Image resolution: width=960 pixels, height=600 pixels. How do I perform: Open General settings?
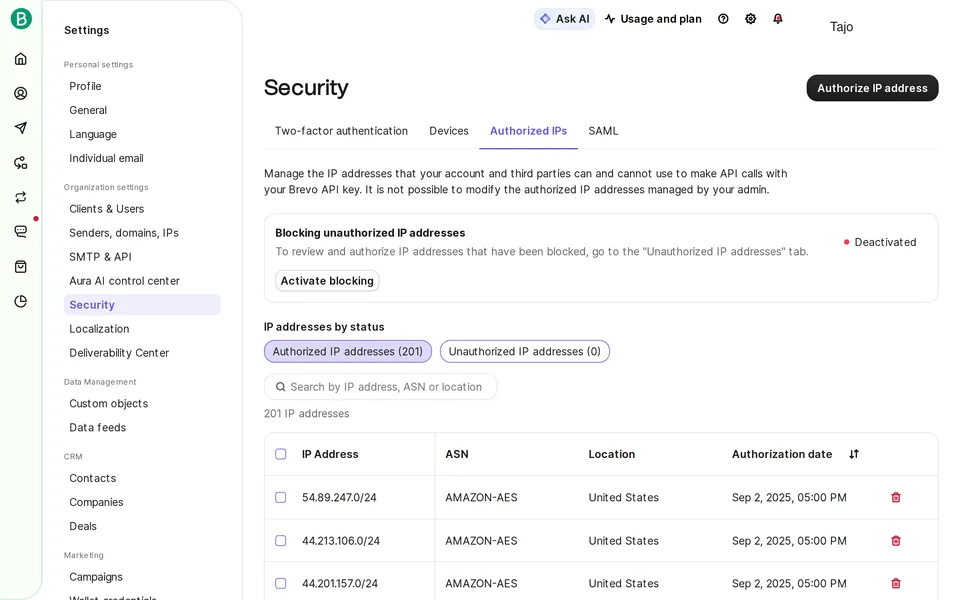[x=88, y=110]
